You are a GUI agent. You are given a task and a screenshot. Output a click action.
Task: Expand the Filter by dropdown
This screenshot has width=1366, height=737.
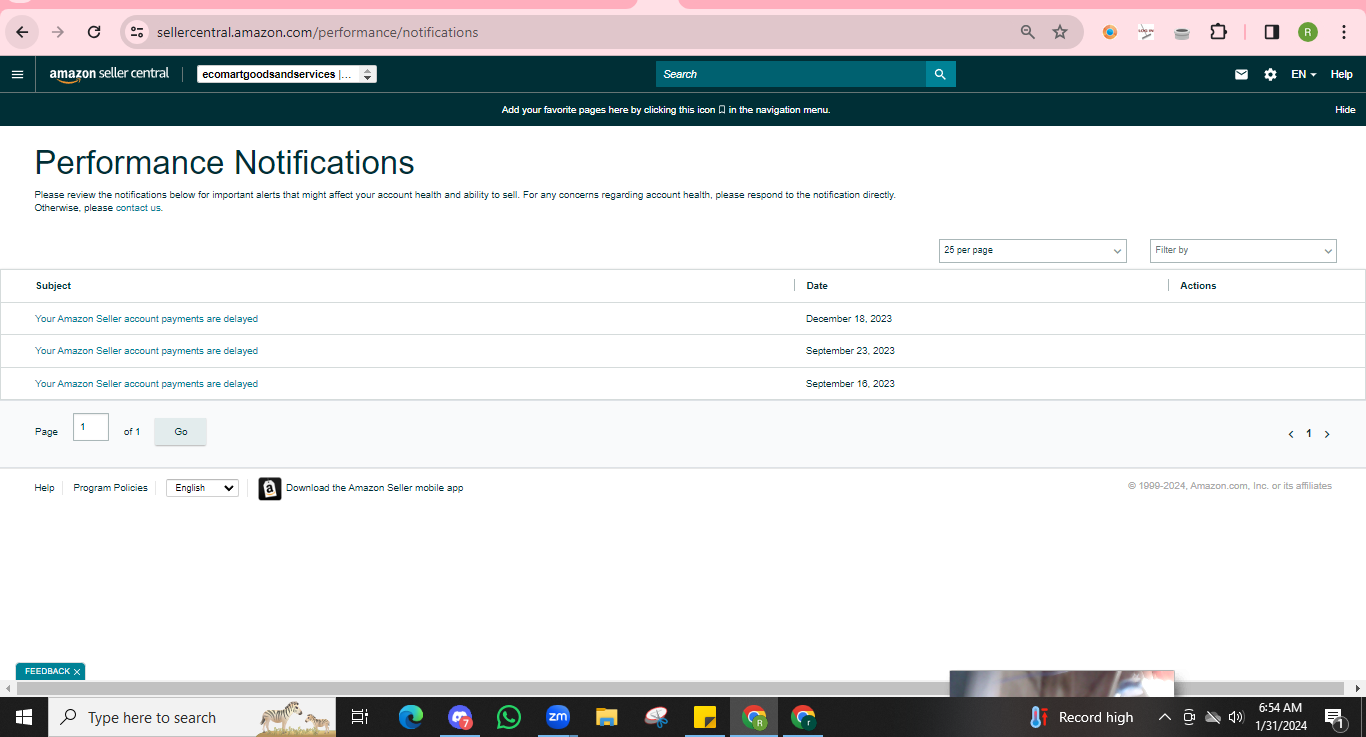pyautogui.click(x=1244, y=250)
